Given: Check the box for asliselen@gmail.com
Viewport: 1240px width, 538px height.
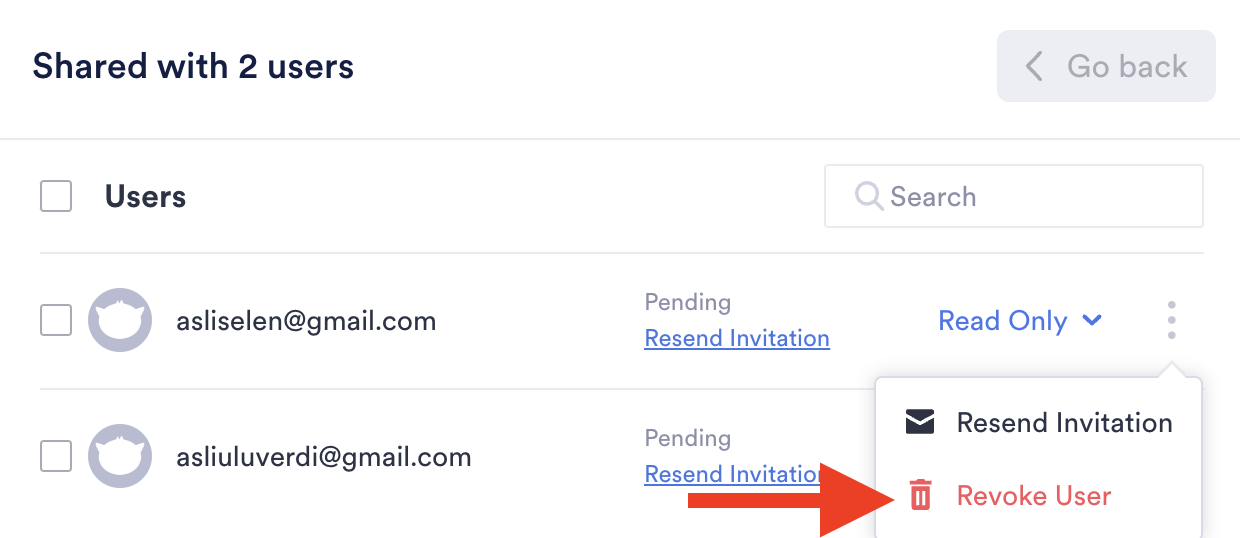Looking at the screenshot, I should coord(56,321).
